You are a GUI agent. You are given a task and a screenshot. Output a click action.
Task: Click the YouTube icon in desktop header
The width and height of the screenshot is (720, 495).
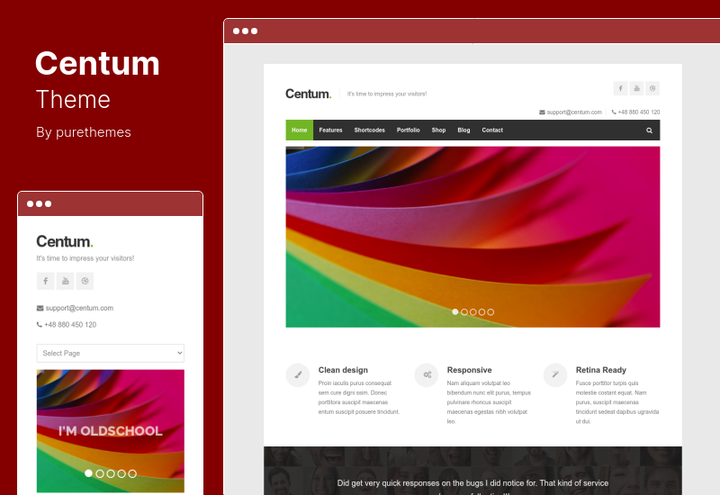coord(636,88)
